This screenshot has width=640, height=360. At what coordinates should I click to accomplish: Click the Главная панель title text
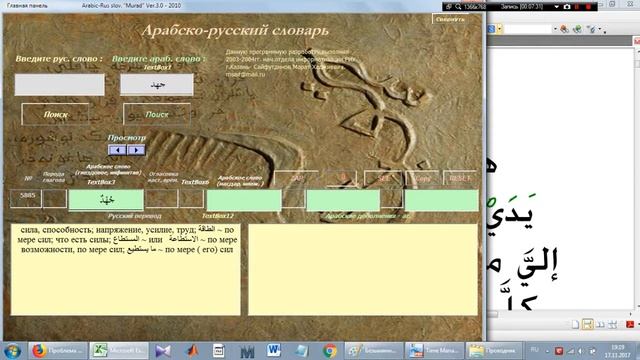[x=27, y=6]
